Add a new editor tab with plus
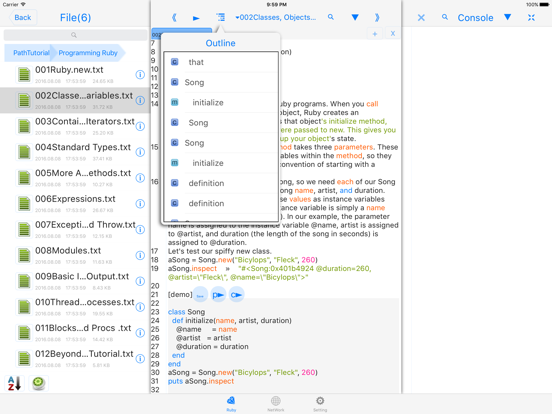 coord(375,34)
